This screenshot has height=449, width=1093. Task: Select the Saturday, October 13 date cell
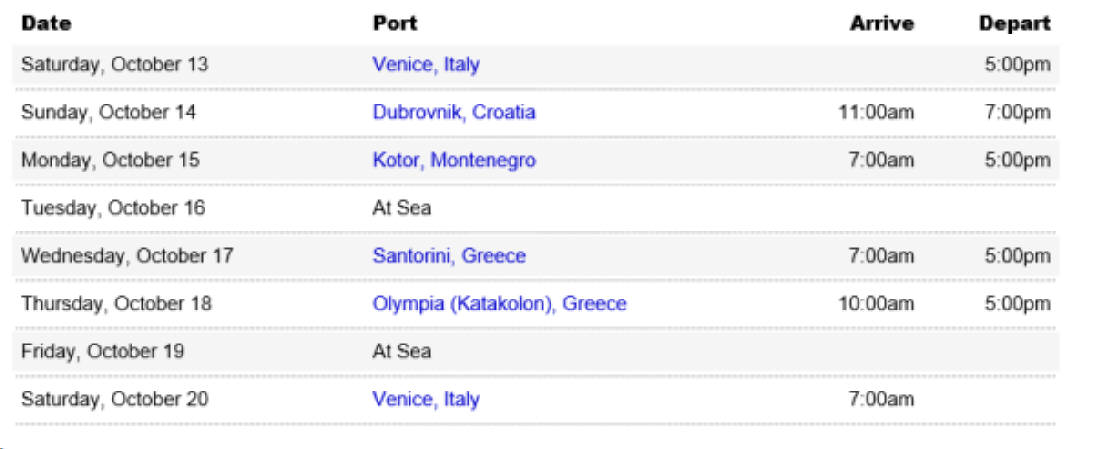pos(114,65)
